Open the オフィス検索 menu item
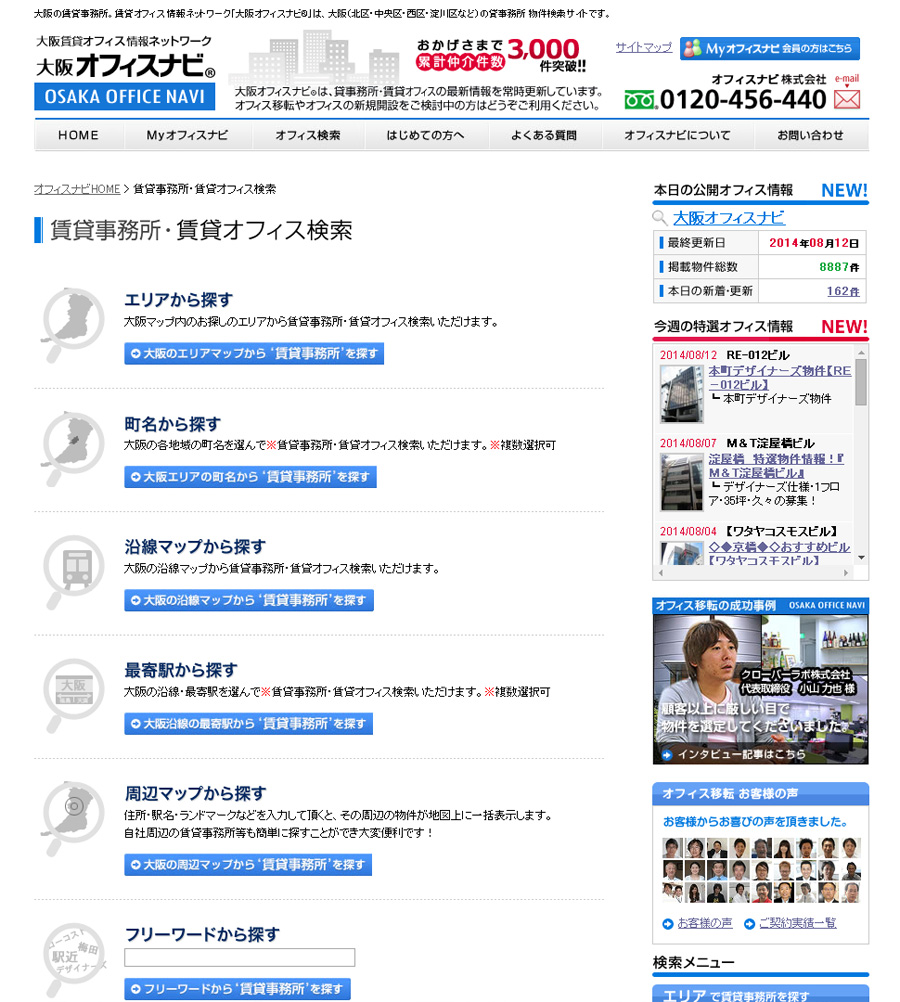 308,135
